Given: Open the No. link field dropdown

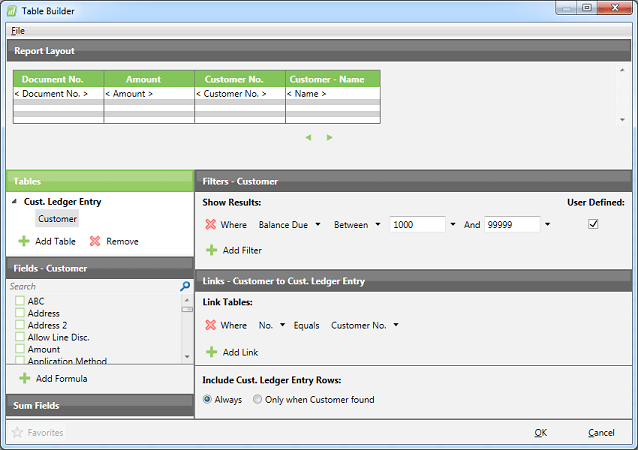Looking at the screenshot, I should pyautogui.click(x=283, y=325).
